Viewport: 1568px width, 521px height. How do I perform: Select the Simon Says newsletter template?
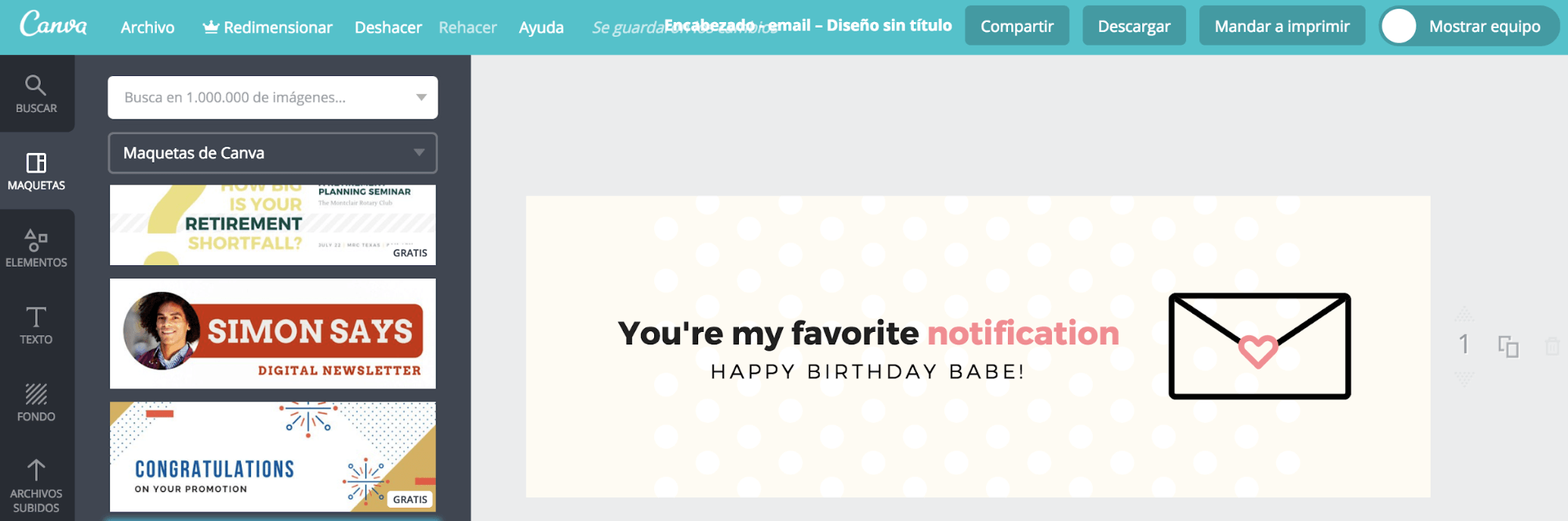click(x=272, y=333)
